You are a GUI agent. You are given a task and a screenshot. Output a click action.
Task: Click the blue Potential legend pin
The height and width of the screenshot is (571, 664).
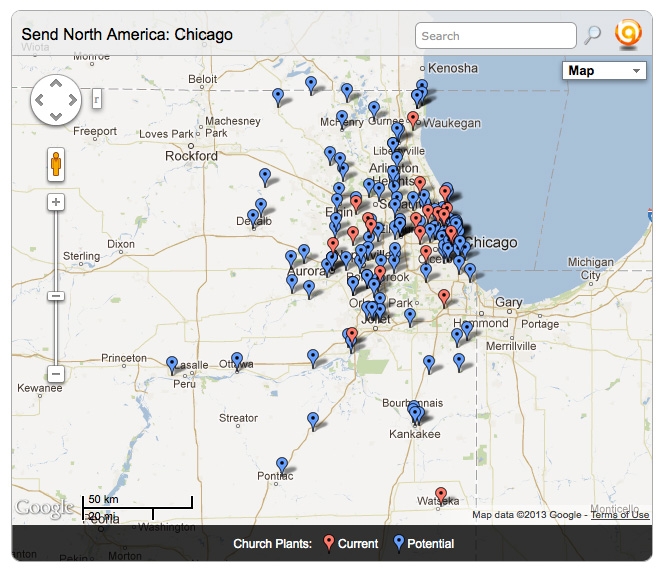[398, 543]
